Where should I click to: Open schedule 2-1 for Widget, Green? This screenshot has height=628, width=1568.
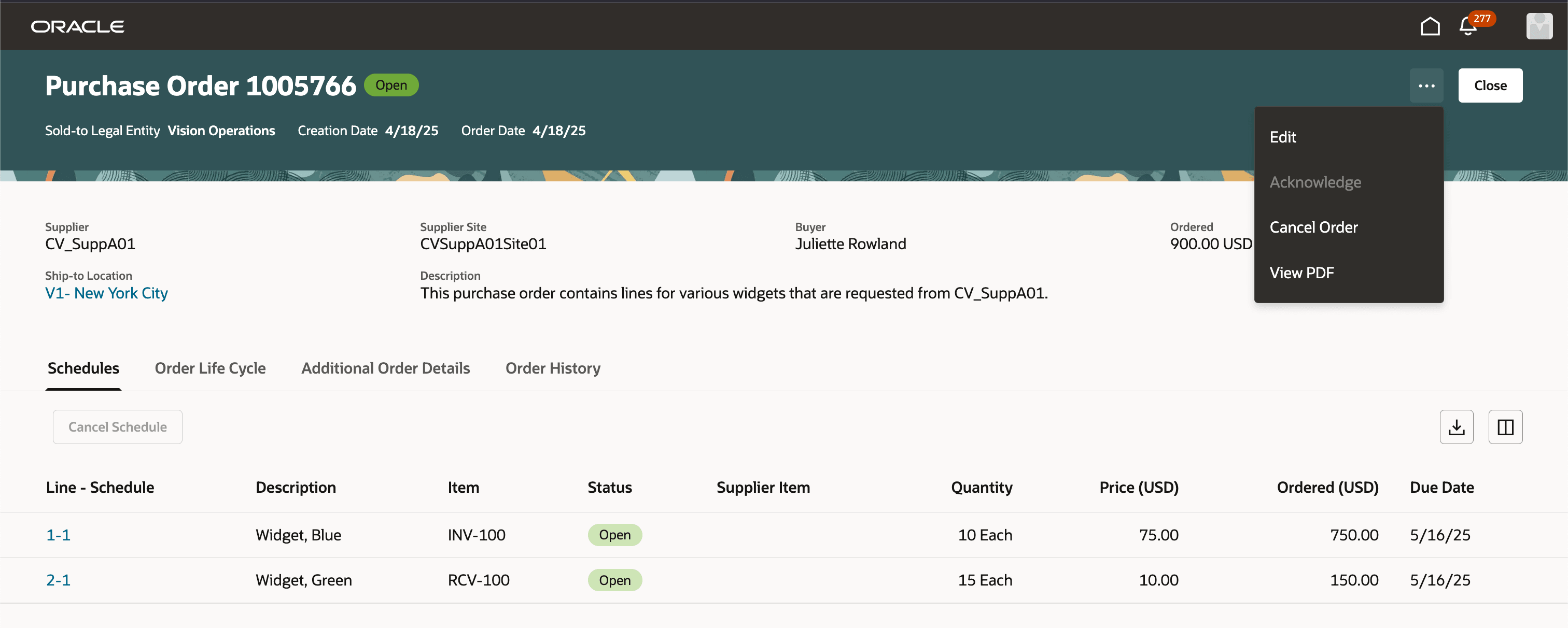58,580
